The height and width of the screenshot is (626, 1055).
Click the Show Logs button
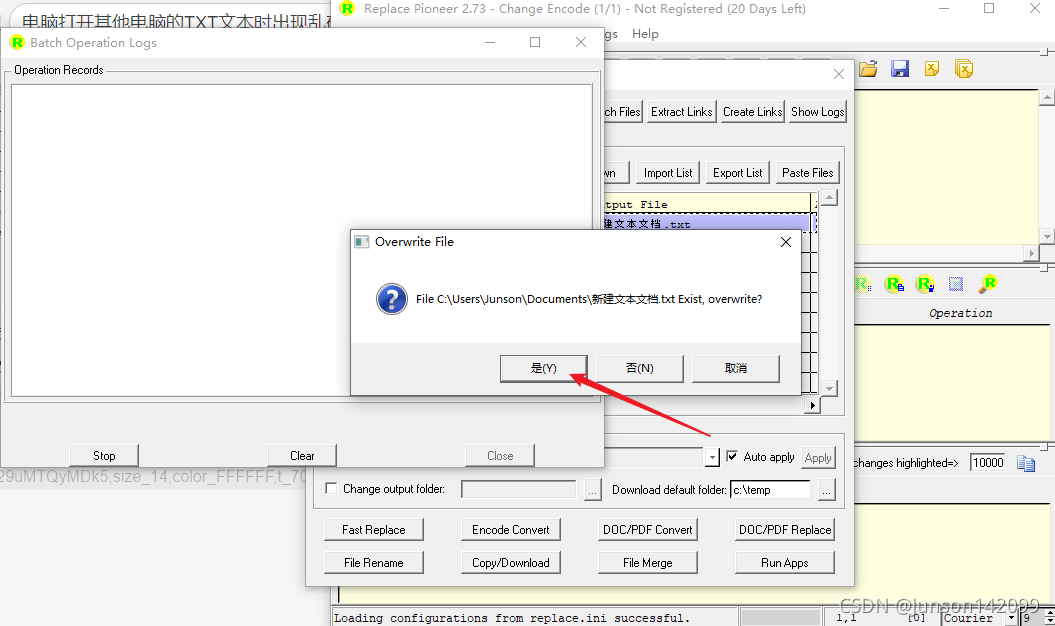pyautogui.click(x=817, y=112)
